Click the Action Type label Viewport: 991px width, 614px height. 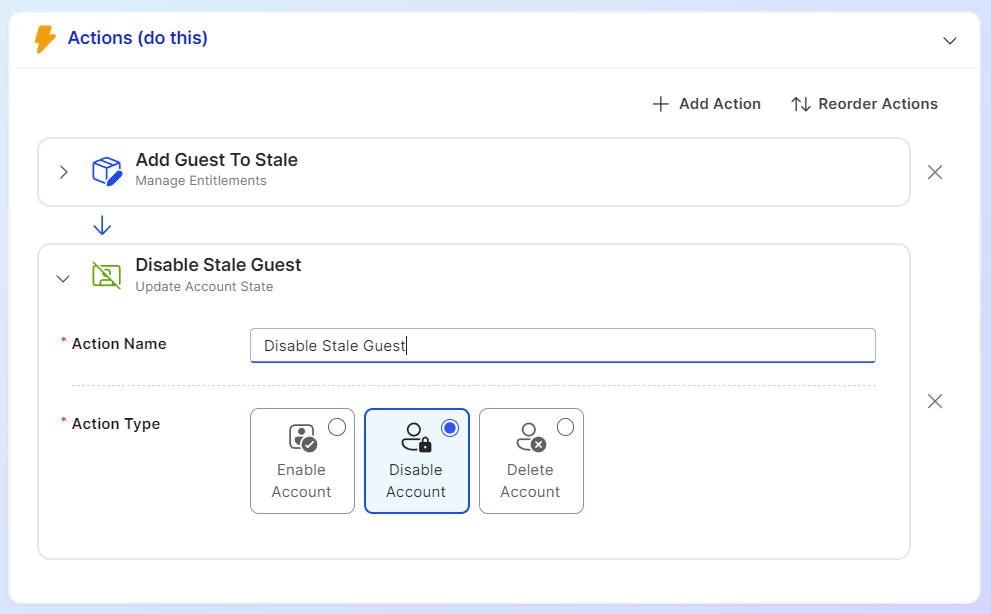[116, 424]
